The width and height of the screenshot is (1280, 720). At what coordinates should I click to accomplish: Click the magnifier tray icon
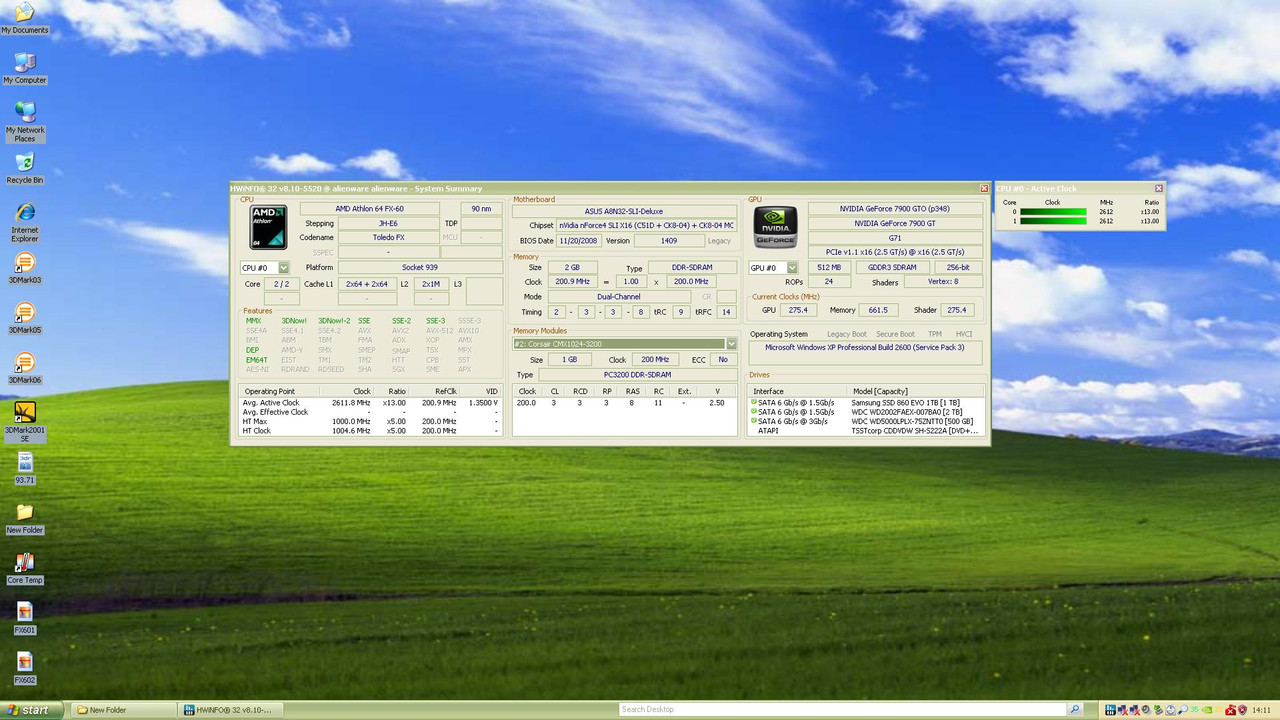1183,710
